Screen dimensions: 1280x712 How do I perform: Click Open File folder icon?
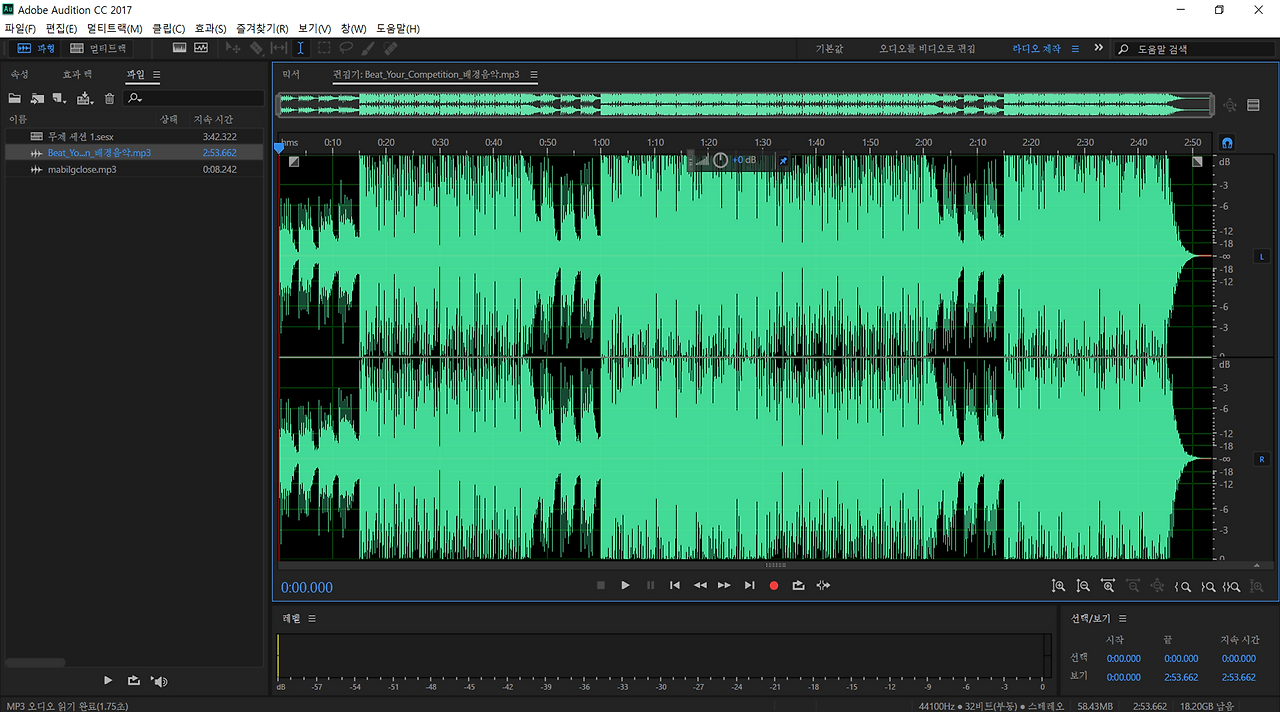click(15, 98)
